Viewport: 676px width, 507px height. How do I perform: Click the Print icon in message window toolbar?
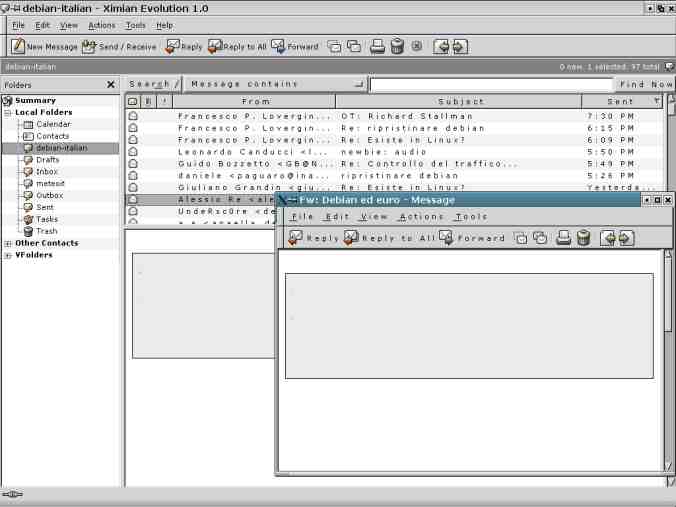point(563,238)
